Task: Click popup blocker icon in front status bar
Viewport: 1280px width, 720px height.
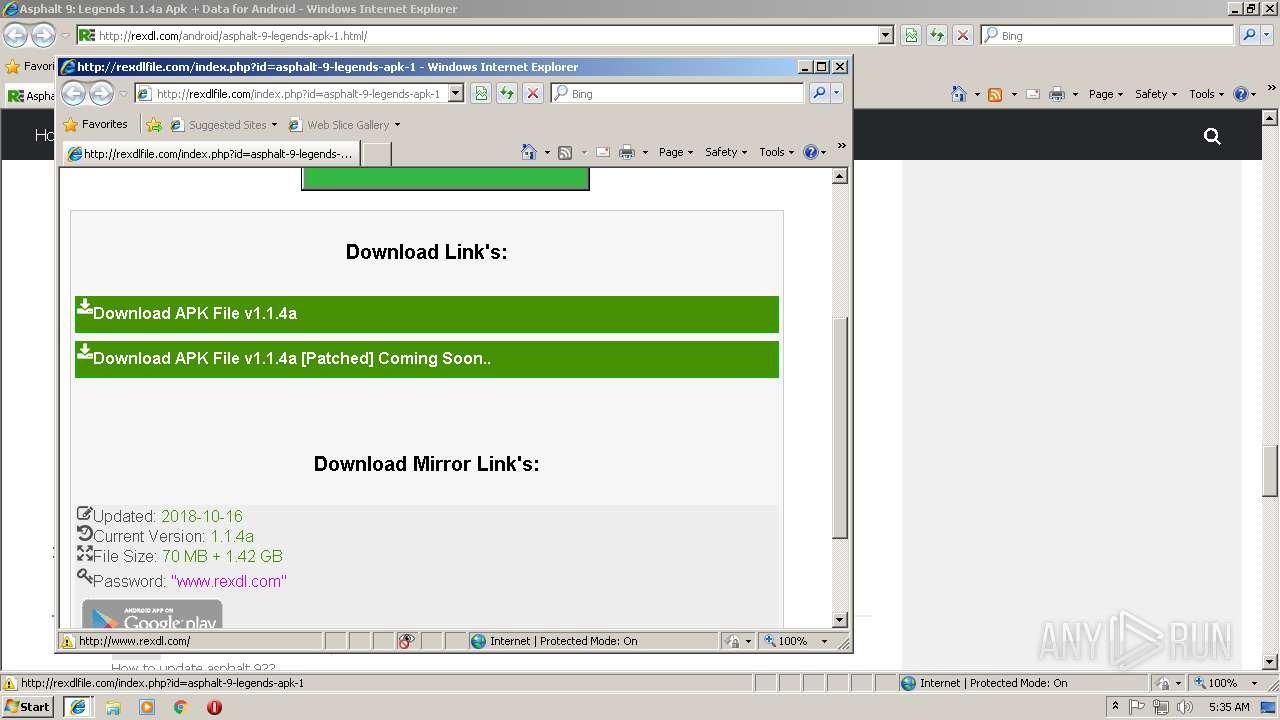Action: point(406,641)
